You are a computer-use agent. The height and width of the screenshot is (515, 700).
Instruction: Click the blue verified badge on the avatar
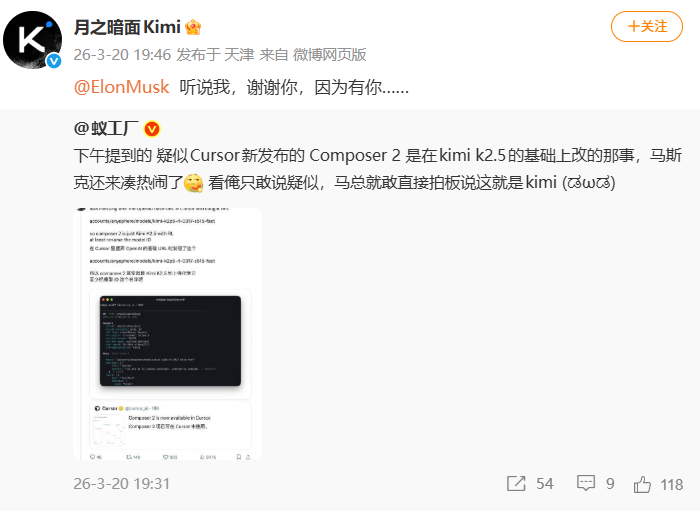click(54, 61)
